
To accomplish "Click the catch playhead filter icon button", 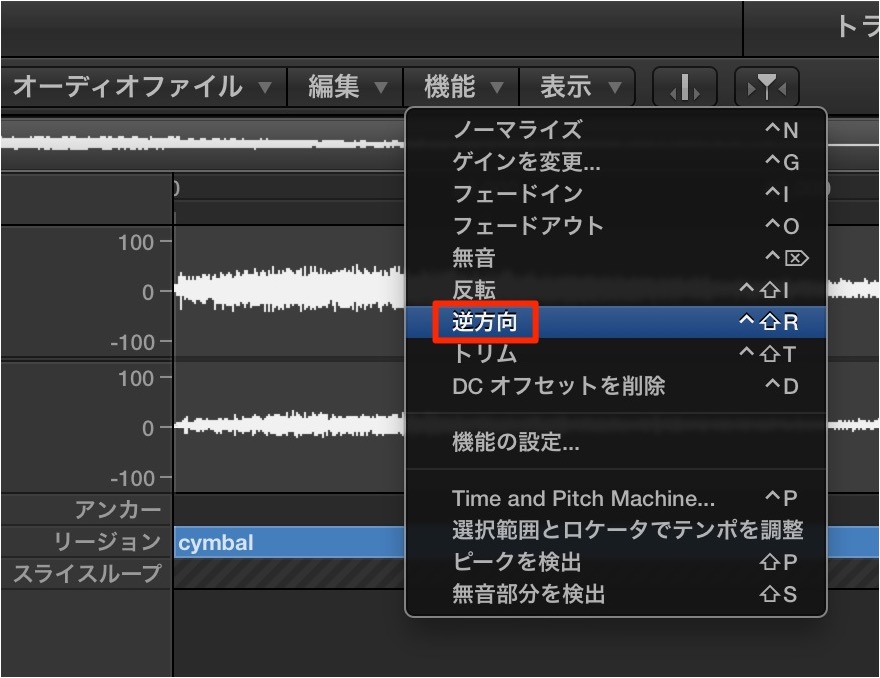I will point(767,87).
